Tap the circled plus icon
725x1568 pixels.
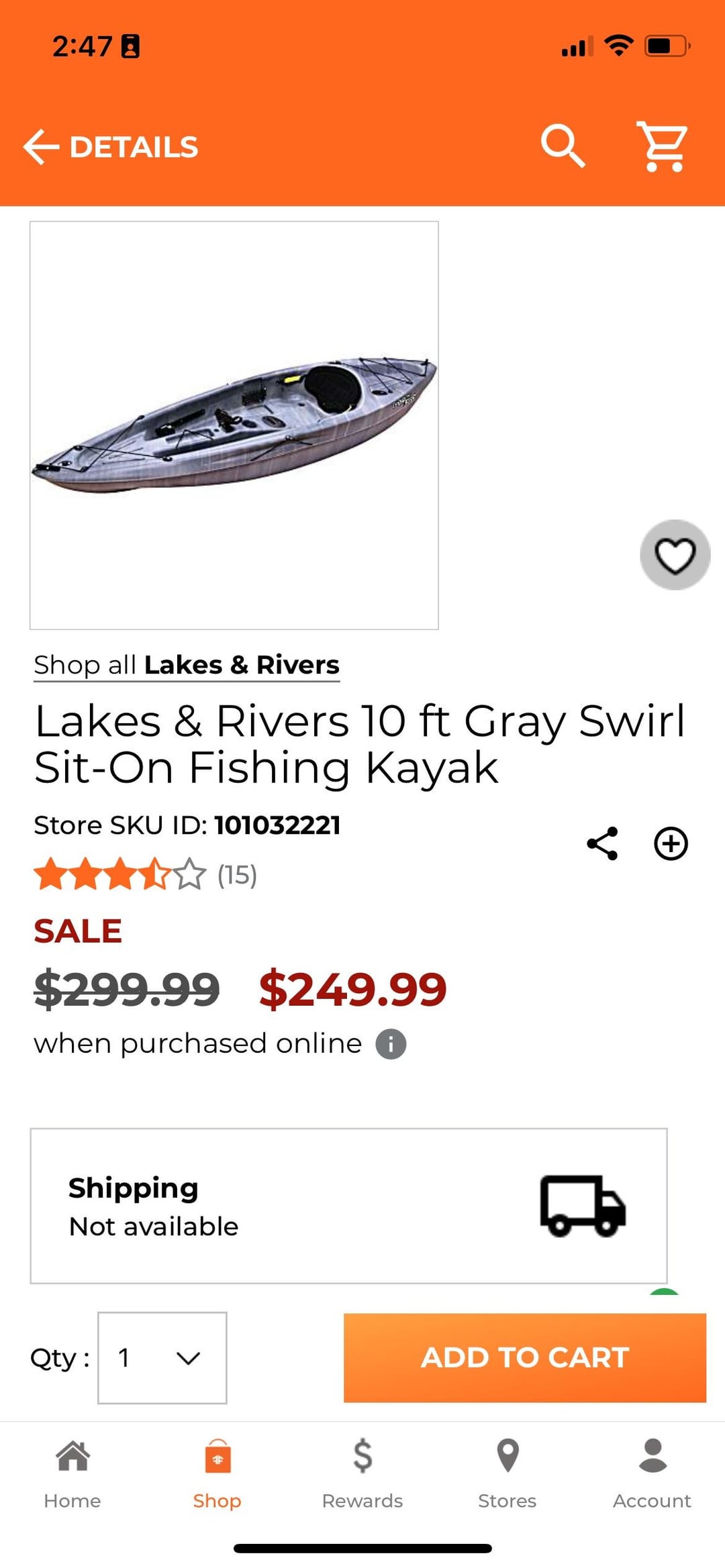pyautogui.click(x=671, y=843)
